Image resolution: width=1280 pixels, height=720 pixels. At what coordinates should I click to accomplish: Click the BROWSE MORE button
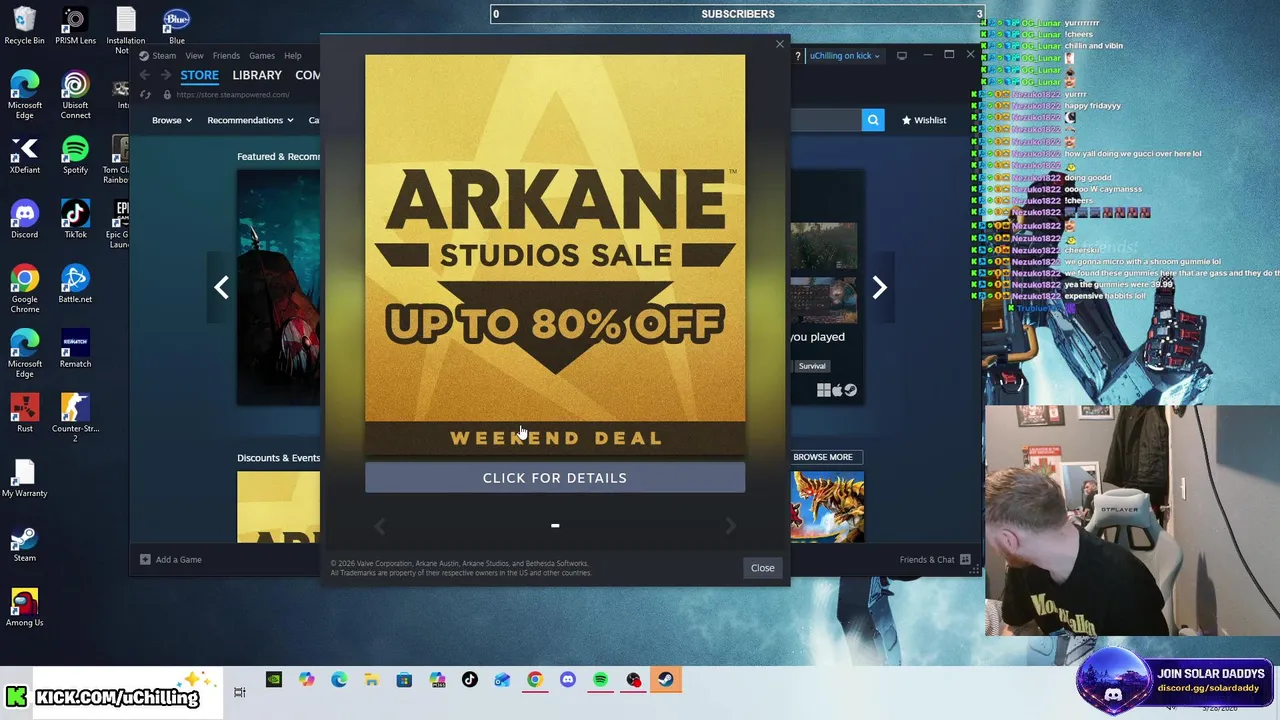click(823, 457)
